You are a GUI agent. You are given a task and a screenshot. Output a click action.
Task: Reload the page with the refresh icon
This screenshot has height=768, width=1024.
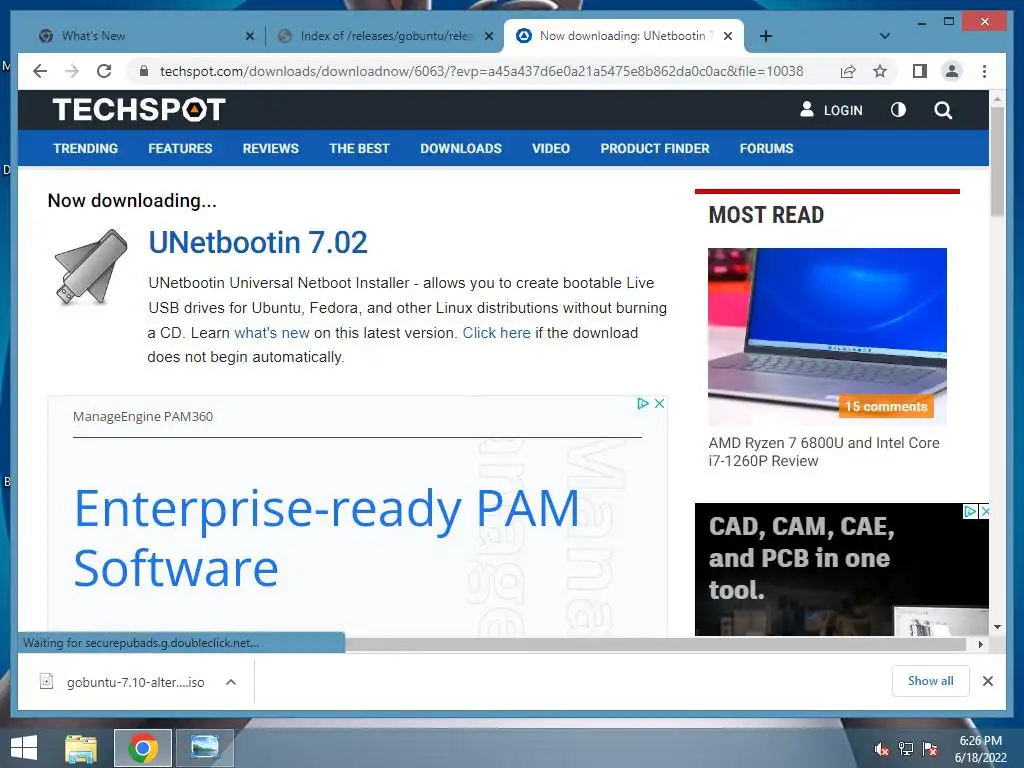104,71
